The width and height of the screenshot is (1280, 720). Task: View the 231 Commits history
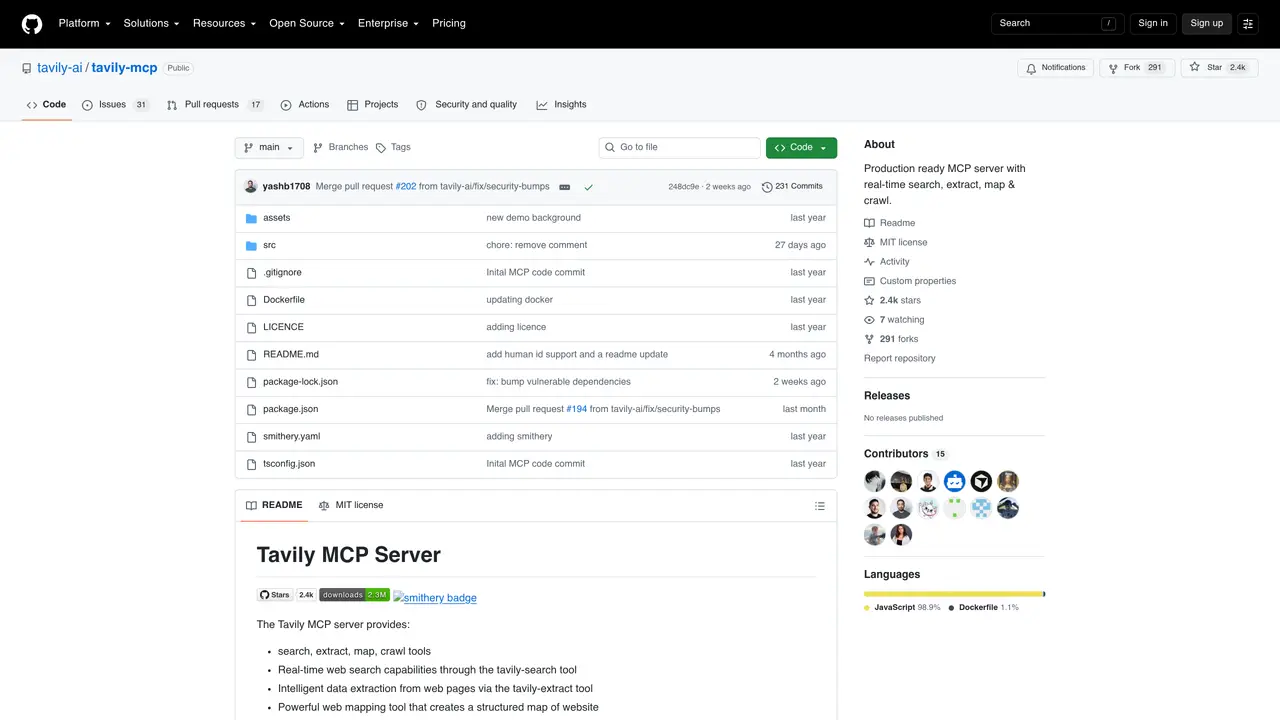[792, 187]
